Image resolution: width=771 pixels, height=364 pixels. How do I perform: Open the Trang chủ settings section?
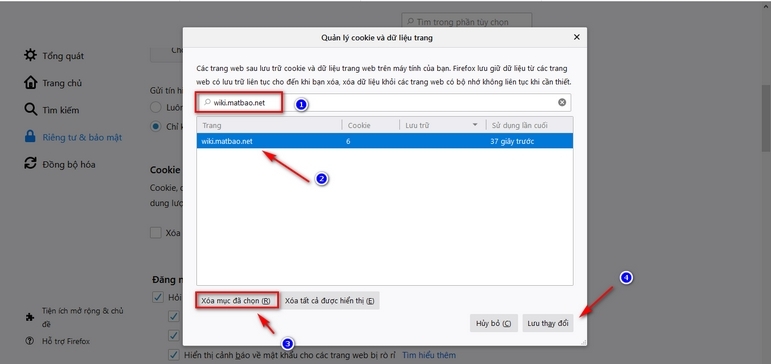[x=62, y=83]
